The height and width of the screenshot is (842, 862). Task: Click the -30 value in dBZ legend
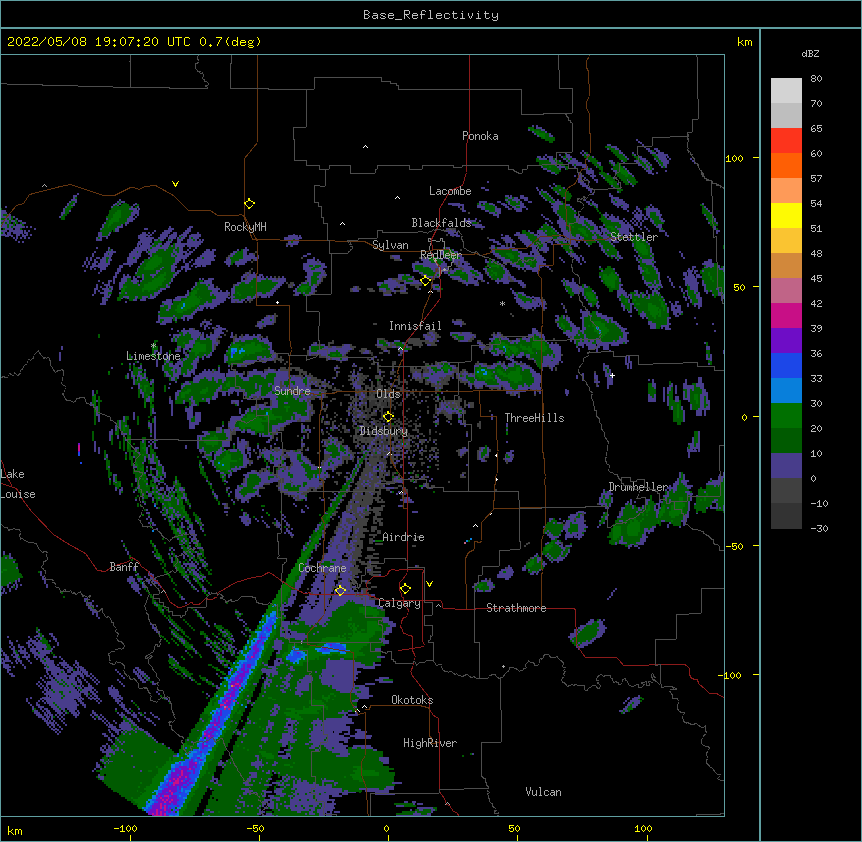(x=819, y=529)
